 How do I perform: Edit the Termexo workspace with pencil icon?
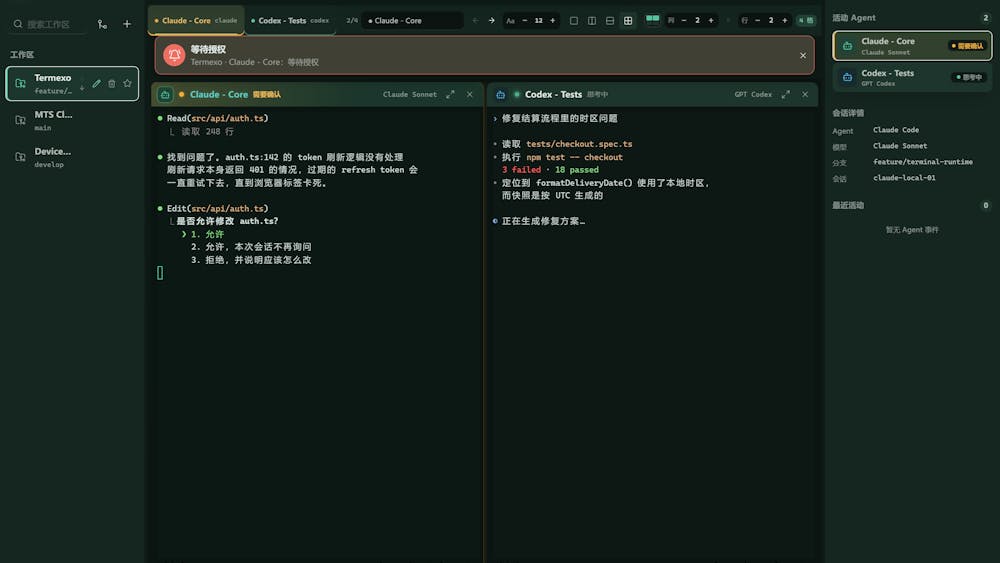coord(96,84)
